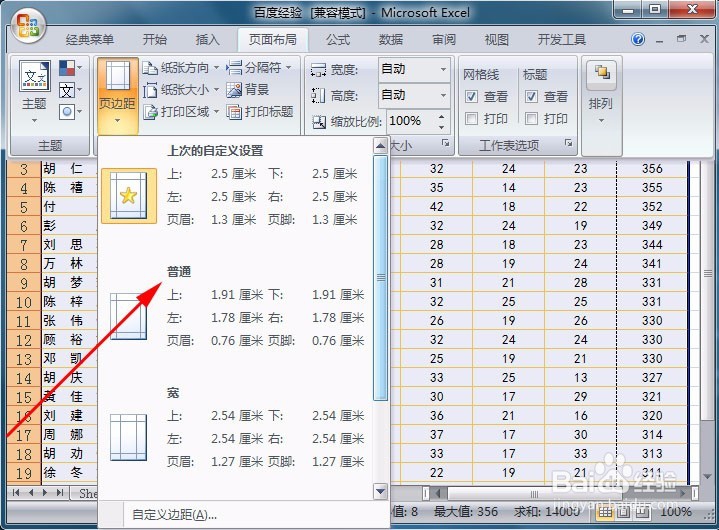Image resolution: width=719 pixels, height=530 pixels.
Task: Select row header 3
Action: (24, 169)
